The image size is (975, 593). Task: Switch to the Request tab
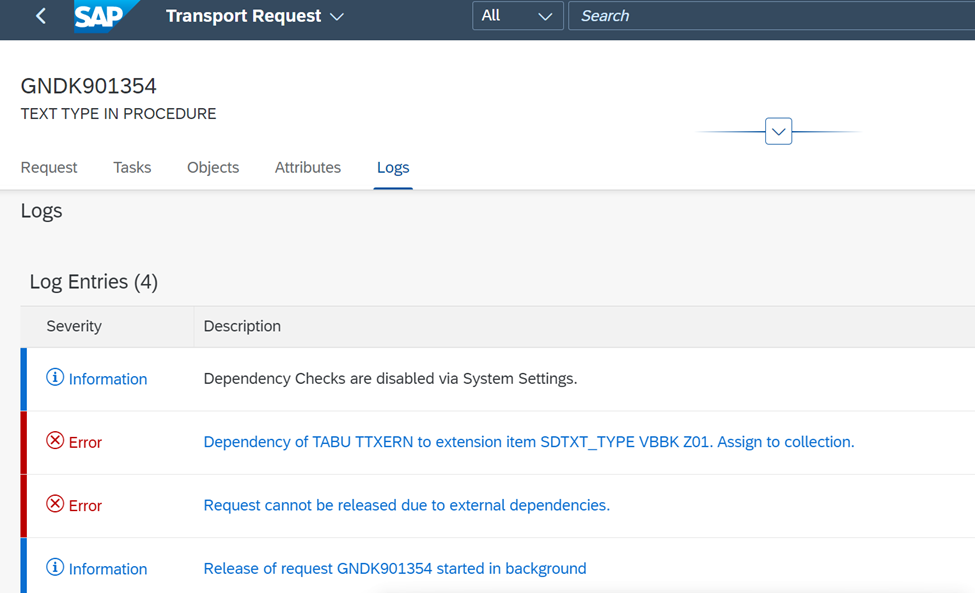tap(49, 167)
